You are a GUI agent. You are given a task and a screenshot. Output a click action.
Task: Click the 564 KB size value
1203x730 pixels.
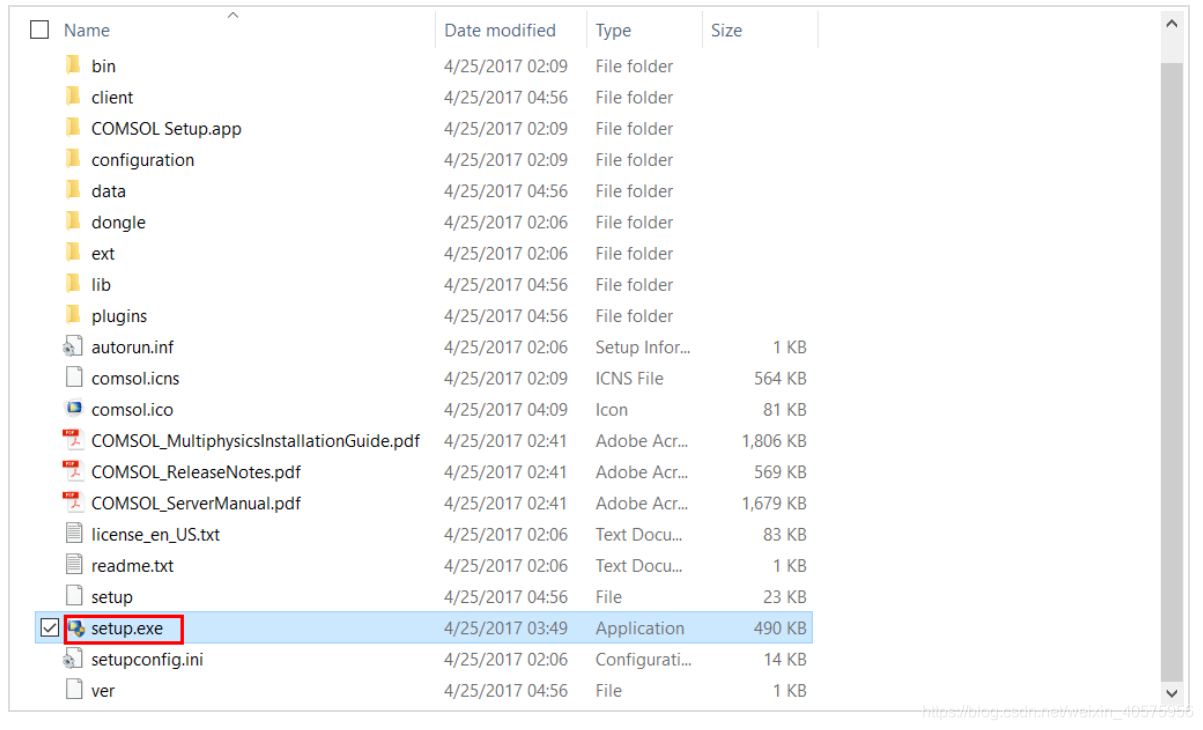coord(780,378)
